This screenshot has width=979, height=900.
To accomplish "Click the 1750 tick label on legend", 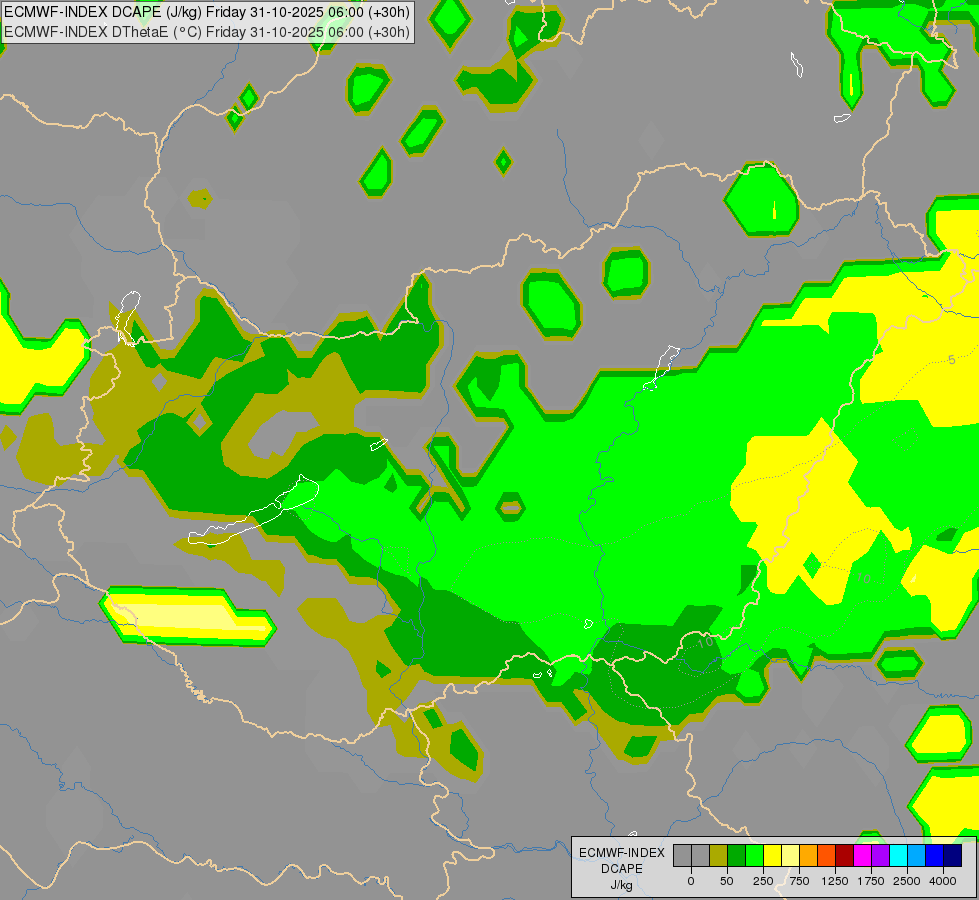I will click(x=871, y=881).
